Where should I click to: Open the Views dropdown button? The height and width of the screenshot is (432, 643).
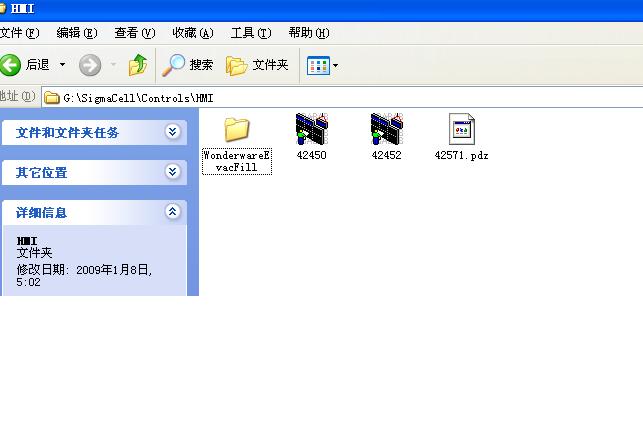point(323,65)
